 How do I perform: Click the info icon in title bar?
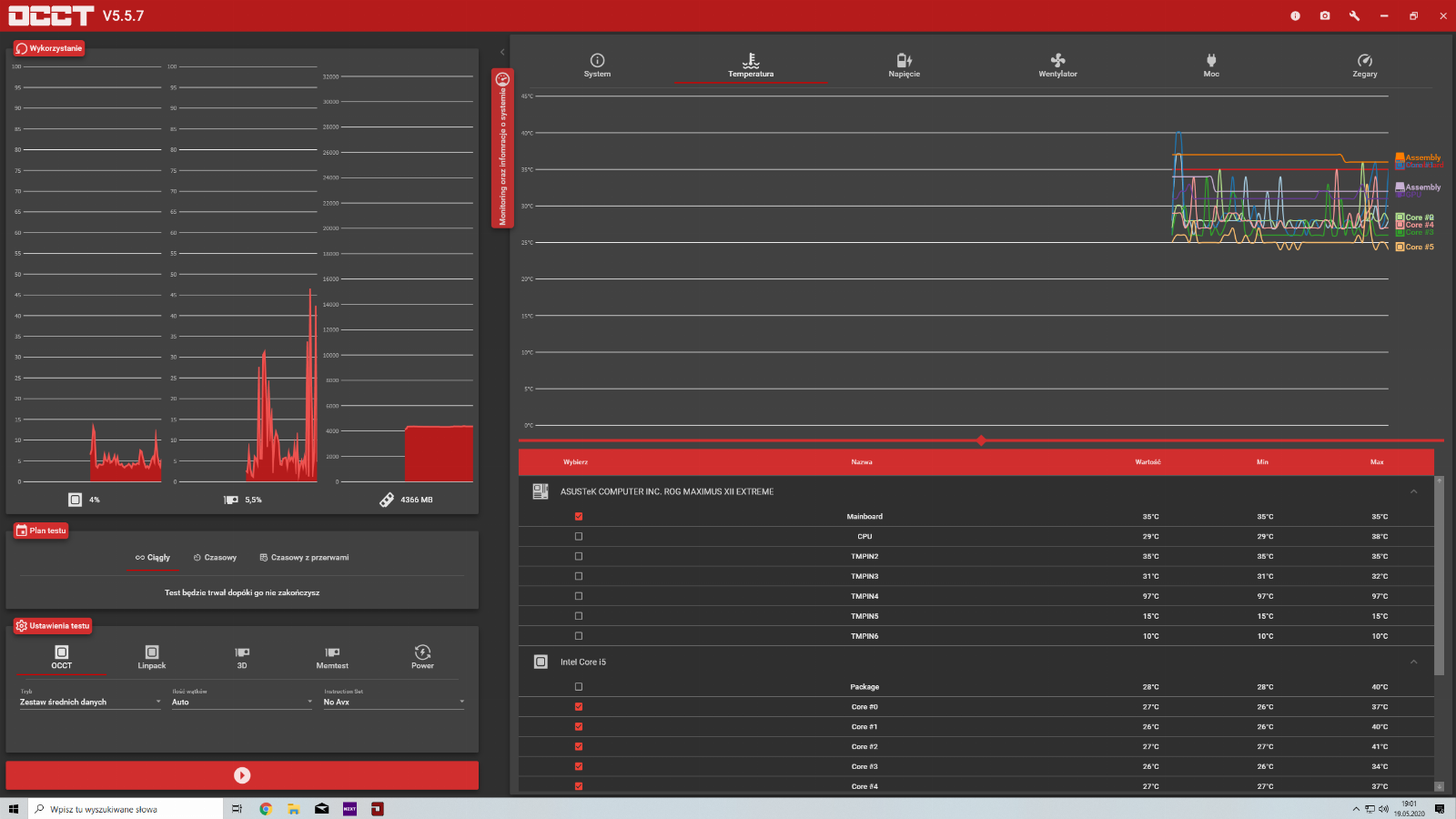pos(1295,15)
